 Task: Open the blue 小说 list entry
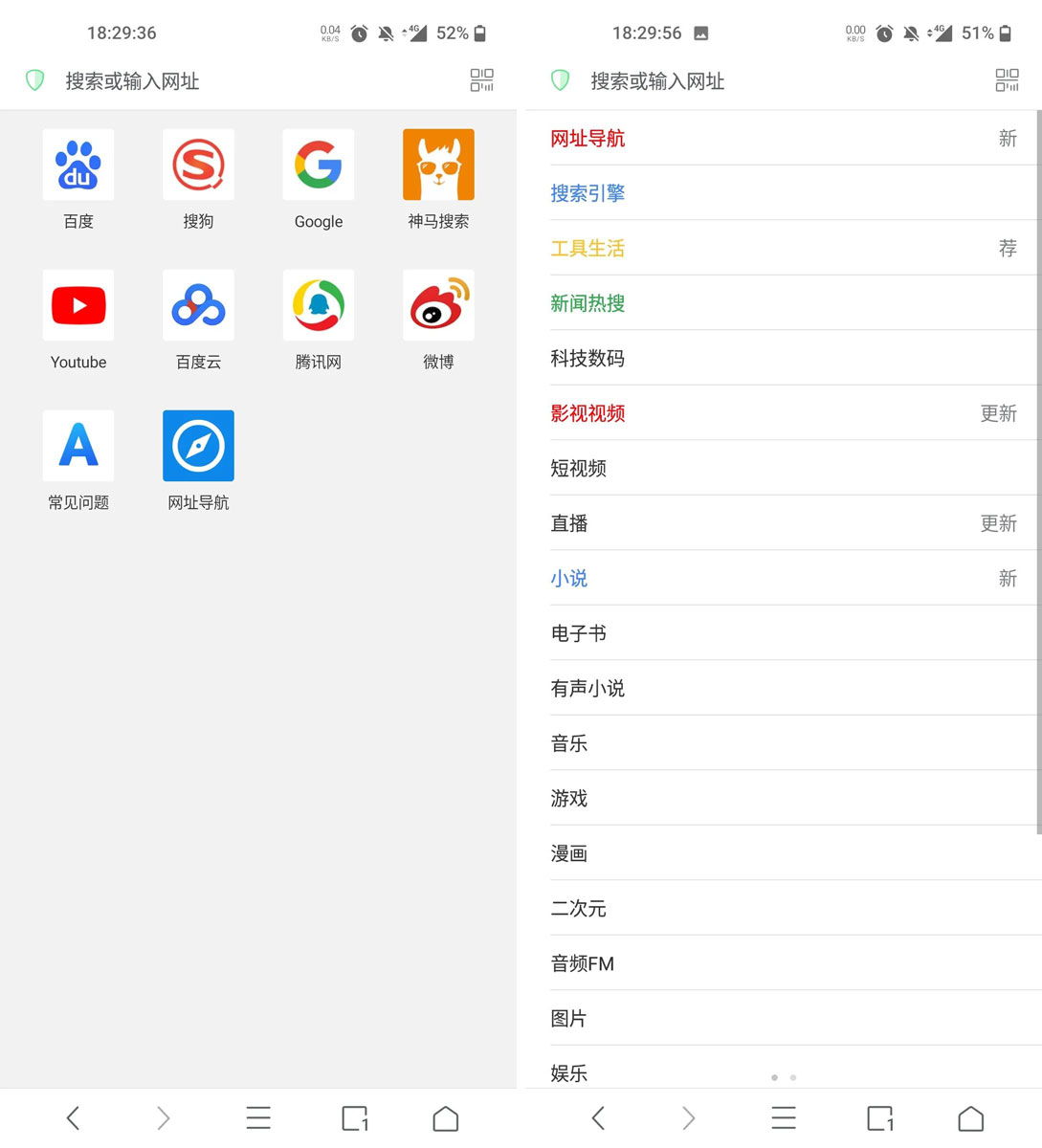[x=784, y=578]
